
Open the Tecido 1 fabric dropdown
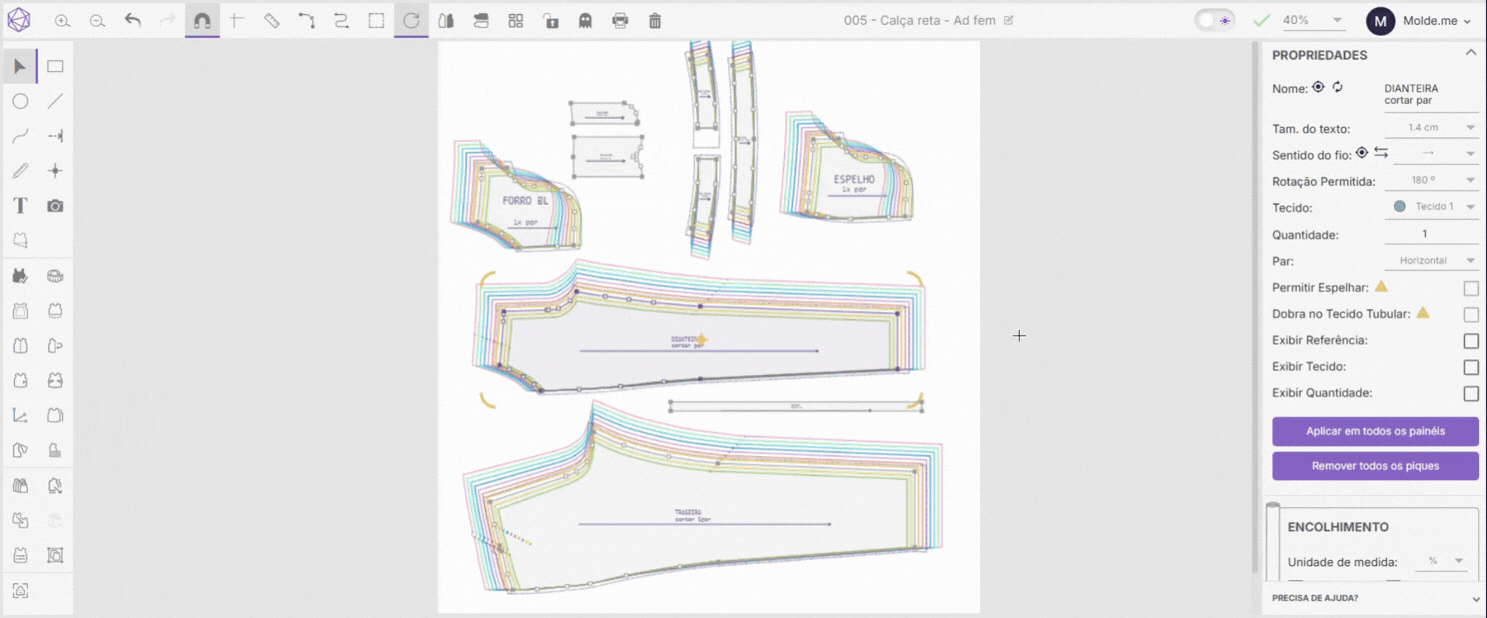tap(1431, 207)
